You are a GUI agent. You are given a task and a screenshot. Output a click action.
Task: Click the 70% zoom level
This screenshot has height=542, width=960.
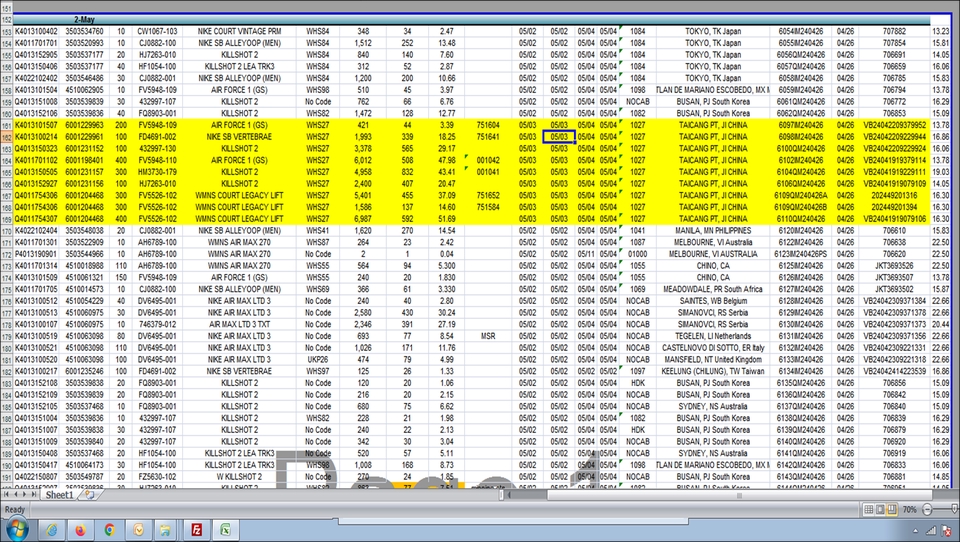909,510
